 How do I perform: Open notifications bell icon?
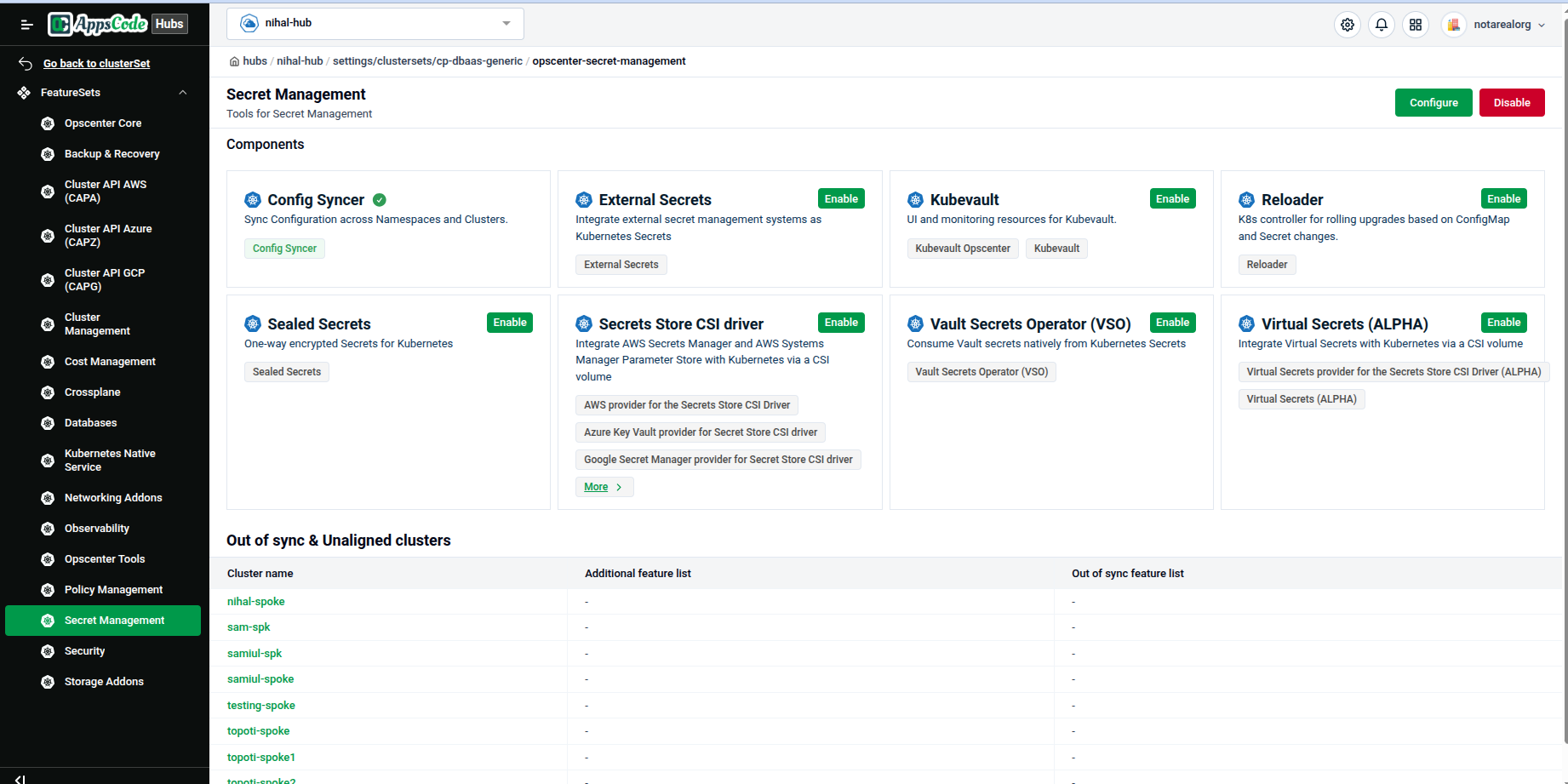pos(1382,25)
